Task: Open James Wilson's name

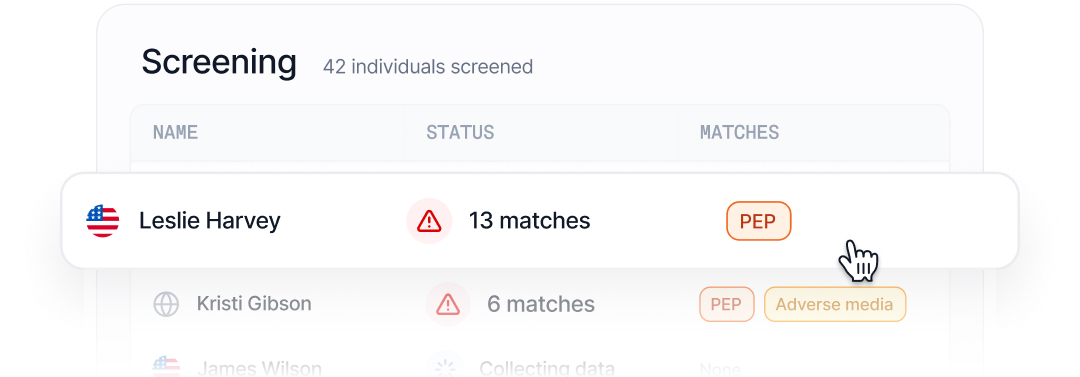Action: (259, 368)
